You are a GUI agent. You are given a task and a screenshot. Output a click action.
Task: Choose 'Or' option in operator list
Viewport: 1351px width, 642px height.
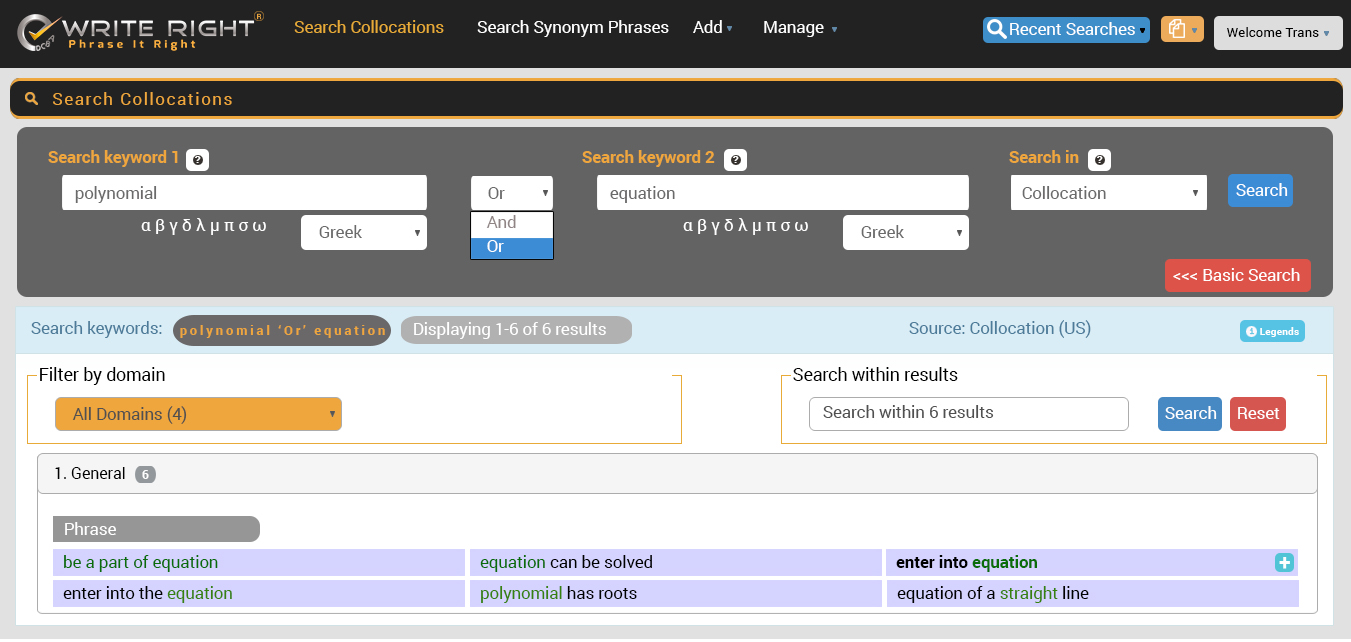(x=511, y=247)
